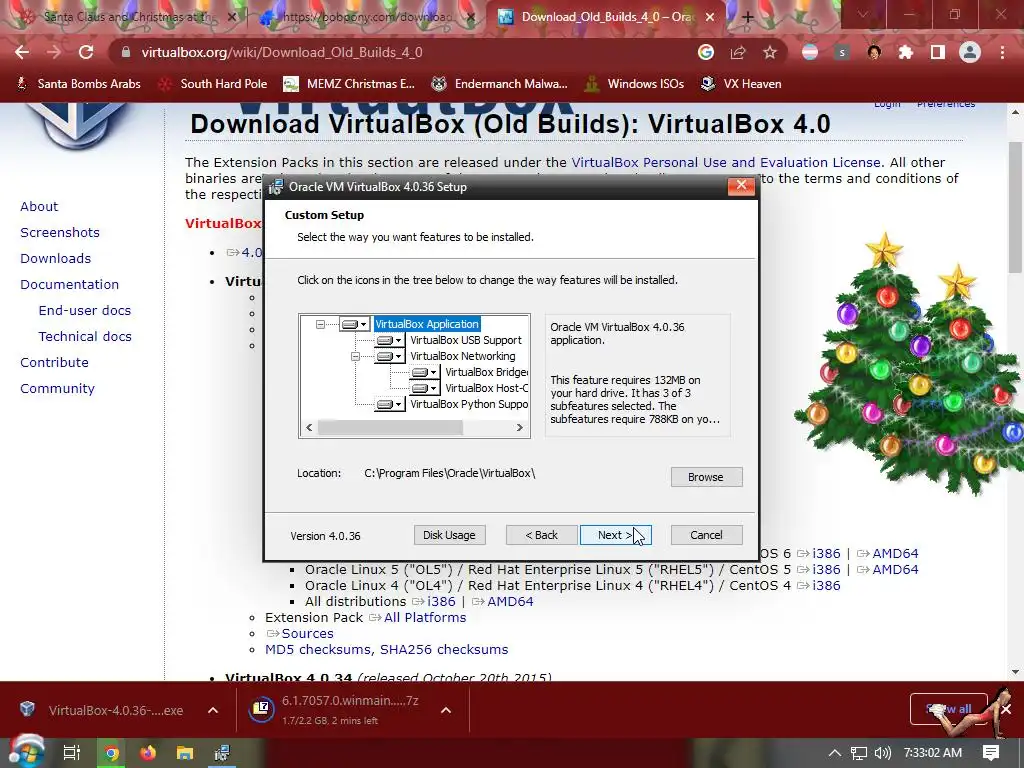The width and height of the screenshot is (1024, 768).
Task: Open Task View on taskbar
Action: click(x=72, y=753)
